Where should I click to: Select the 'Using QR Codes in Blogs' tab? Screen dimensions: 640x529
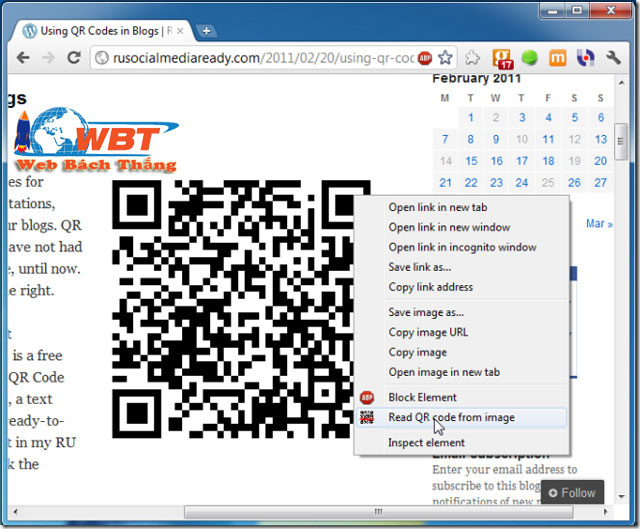[x=103, y=31]
